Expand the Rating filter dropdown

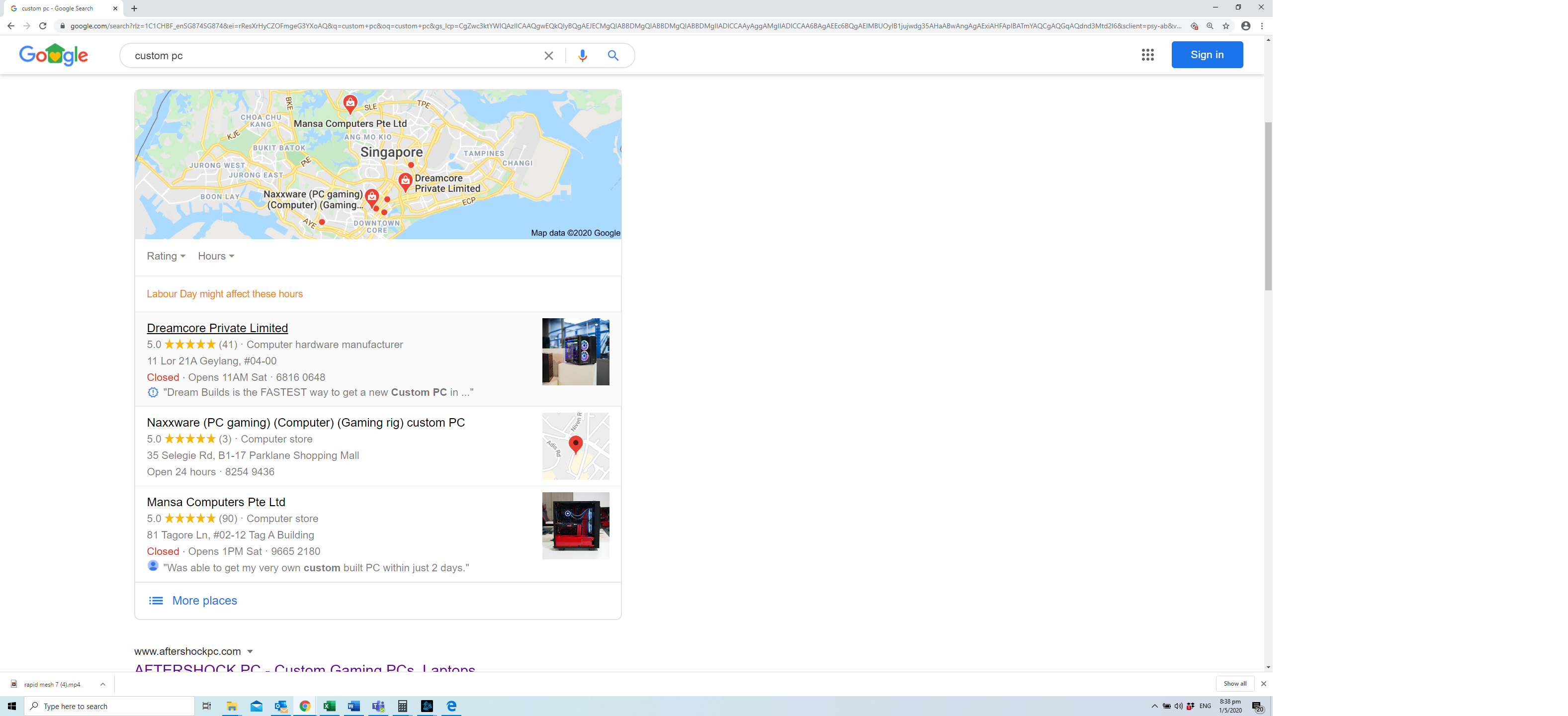tap(166, 256)
